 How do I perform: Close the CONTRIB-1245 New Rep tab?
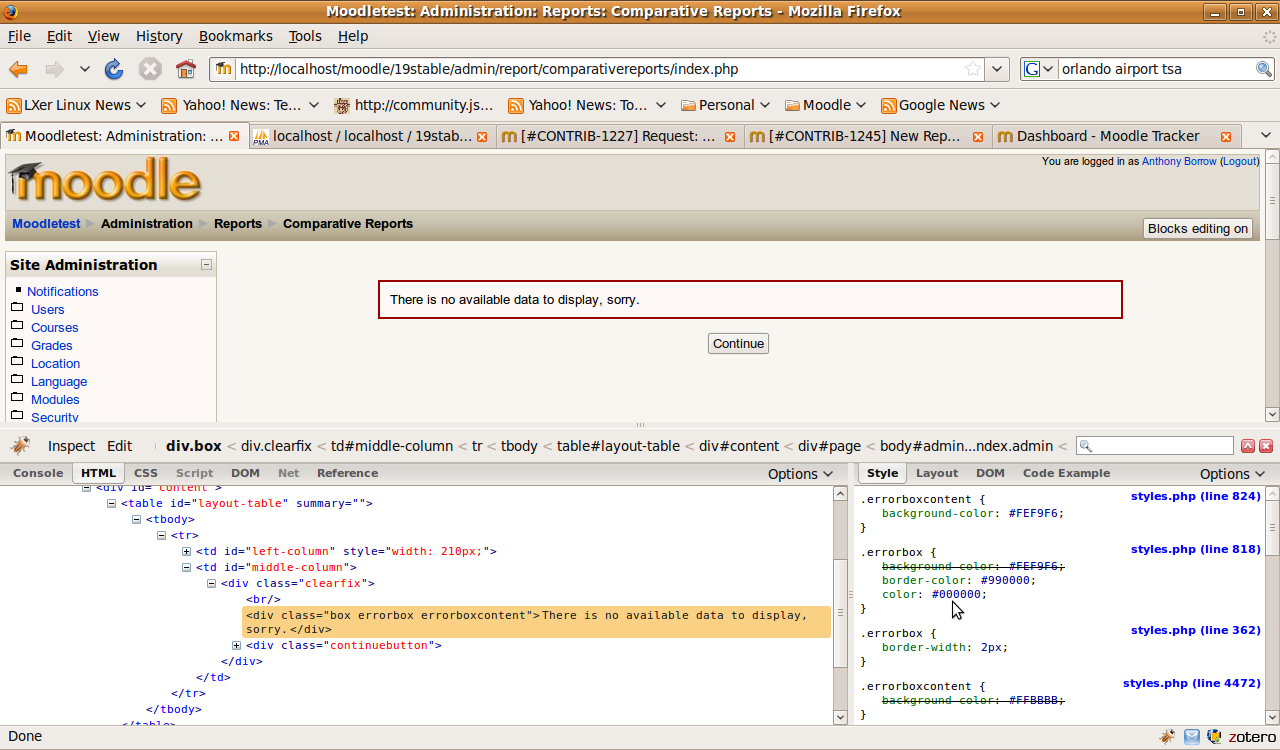978,136
